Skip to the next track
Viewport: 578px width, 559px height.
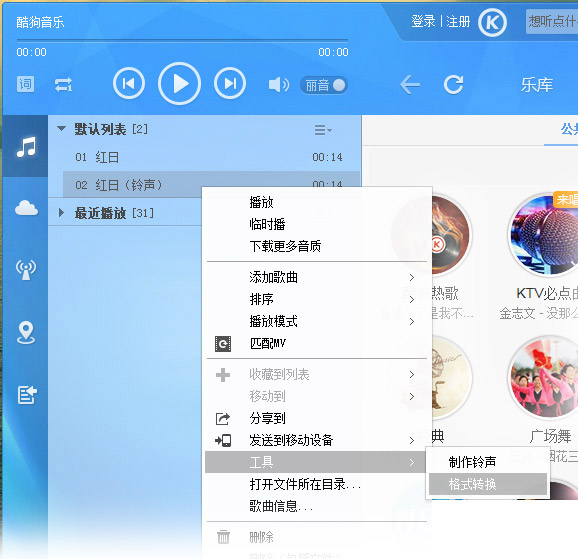click(230, 84)
